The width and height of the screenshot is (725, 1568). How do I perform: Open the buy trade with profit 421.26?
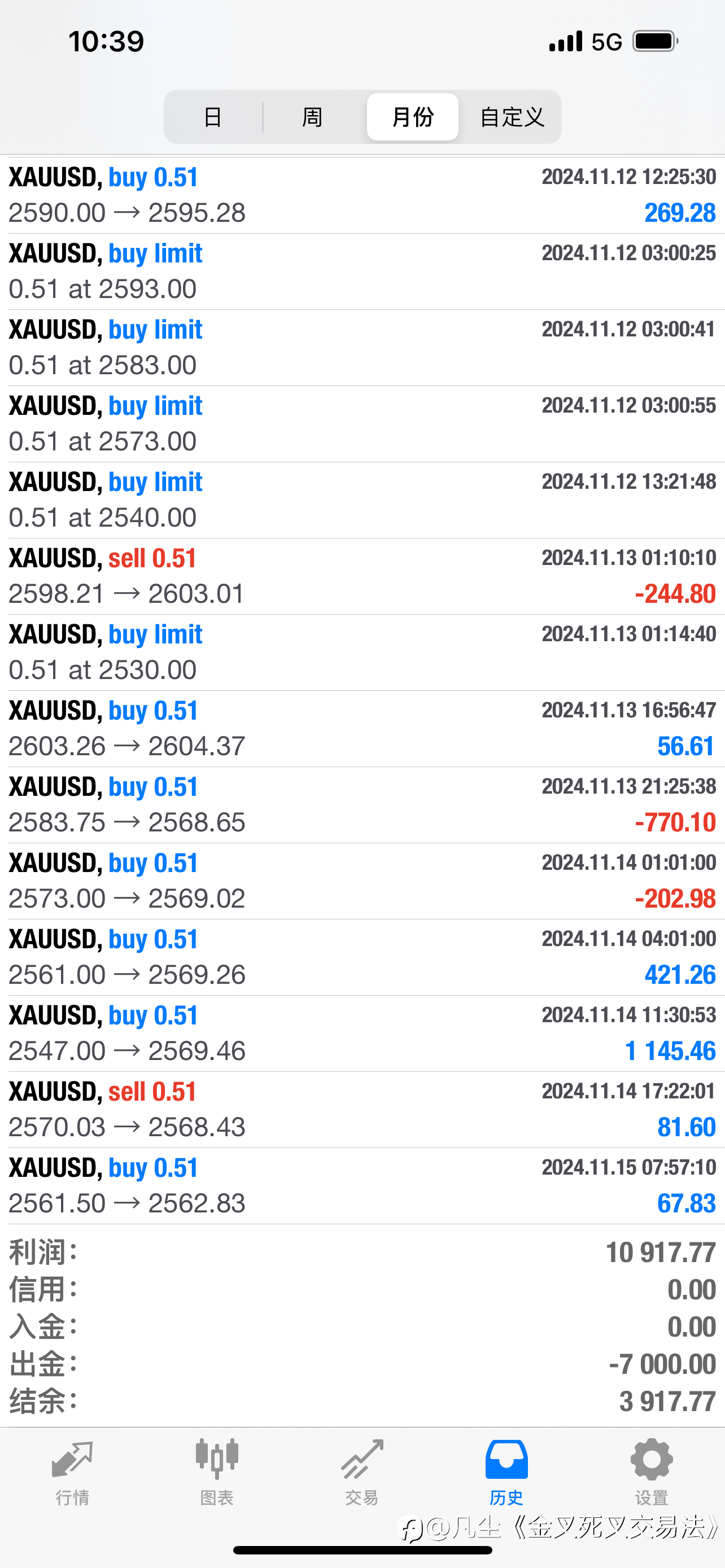(362, 957)
